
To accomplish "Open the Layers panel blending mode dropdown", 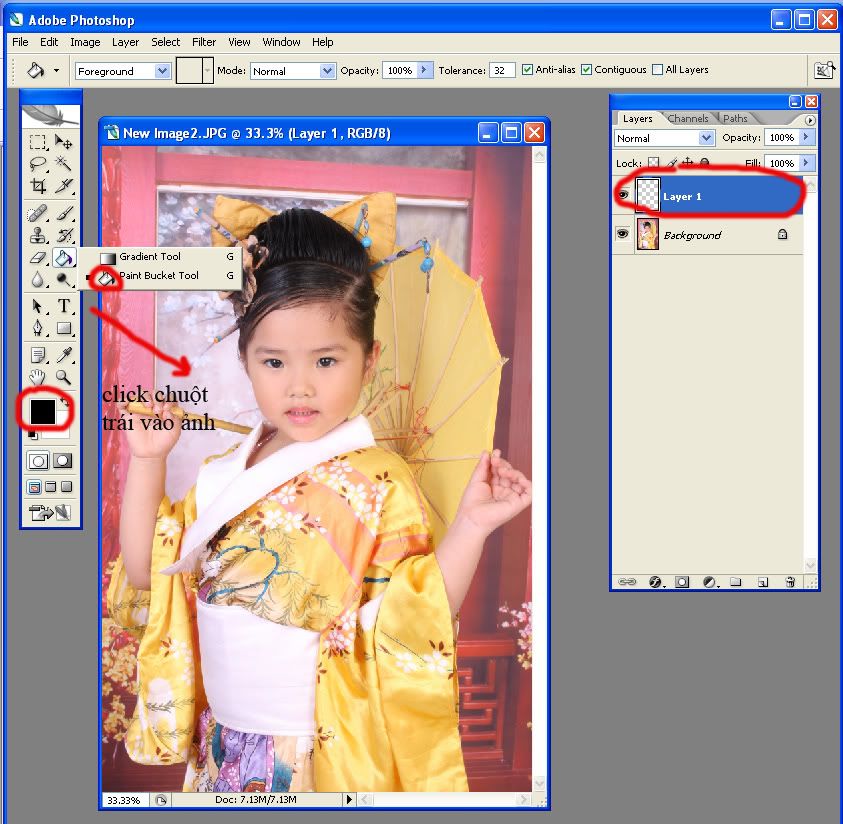I will [706, 138].
